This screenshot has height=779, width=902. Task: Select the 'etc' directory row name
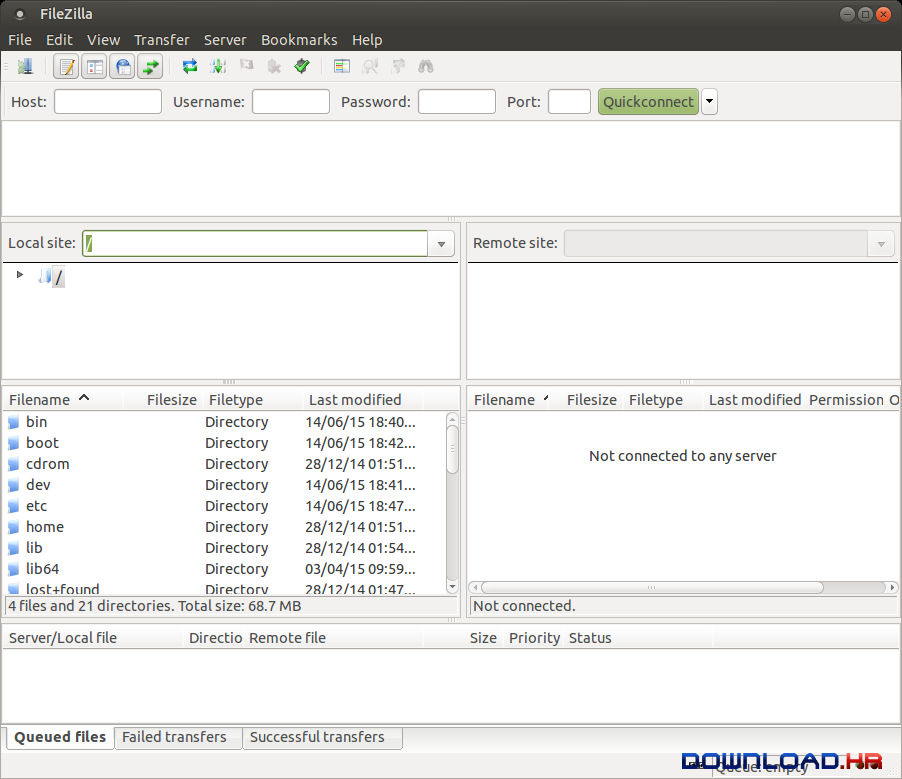(x=36, y=506)
